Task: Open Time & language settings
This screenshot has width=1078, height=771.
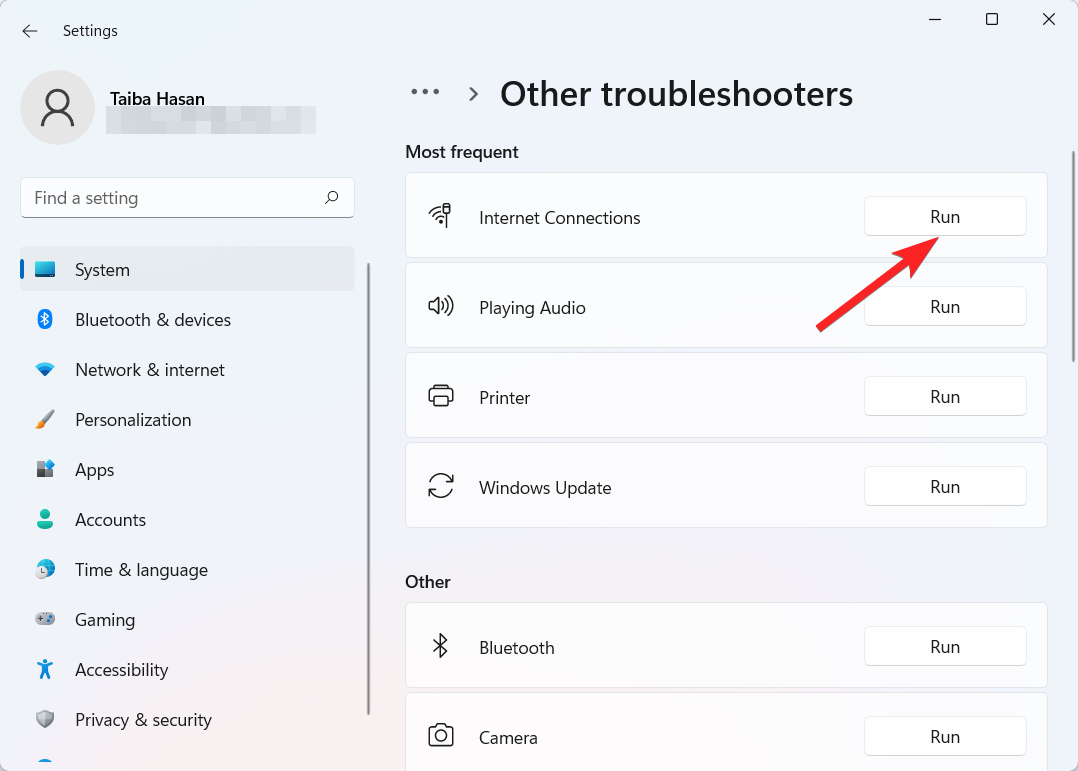Action: point(141,570)
